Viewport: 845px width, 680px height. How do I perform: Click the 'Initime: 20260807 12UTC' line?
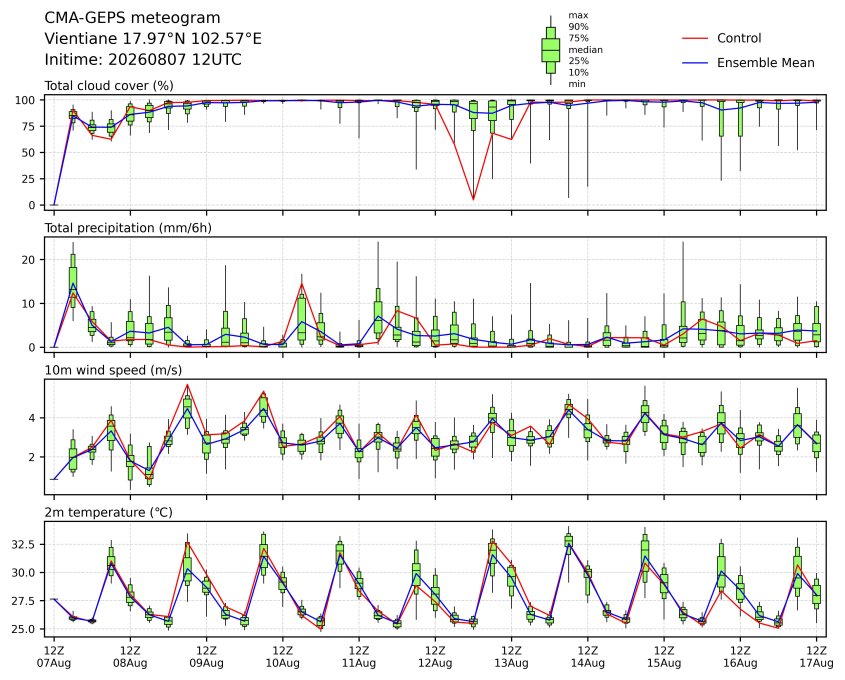point(143,59)
